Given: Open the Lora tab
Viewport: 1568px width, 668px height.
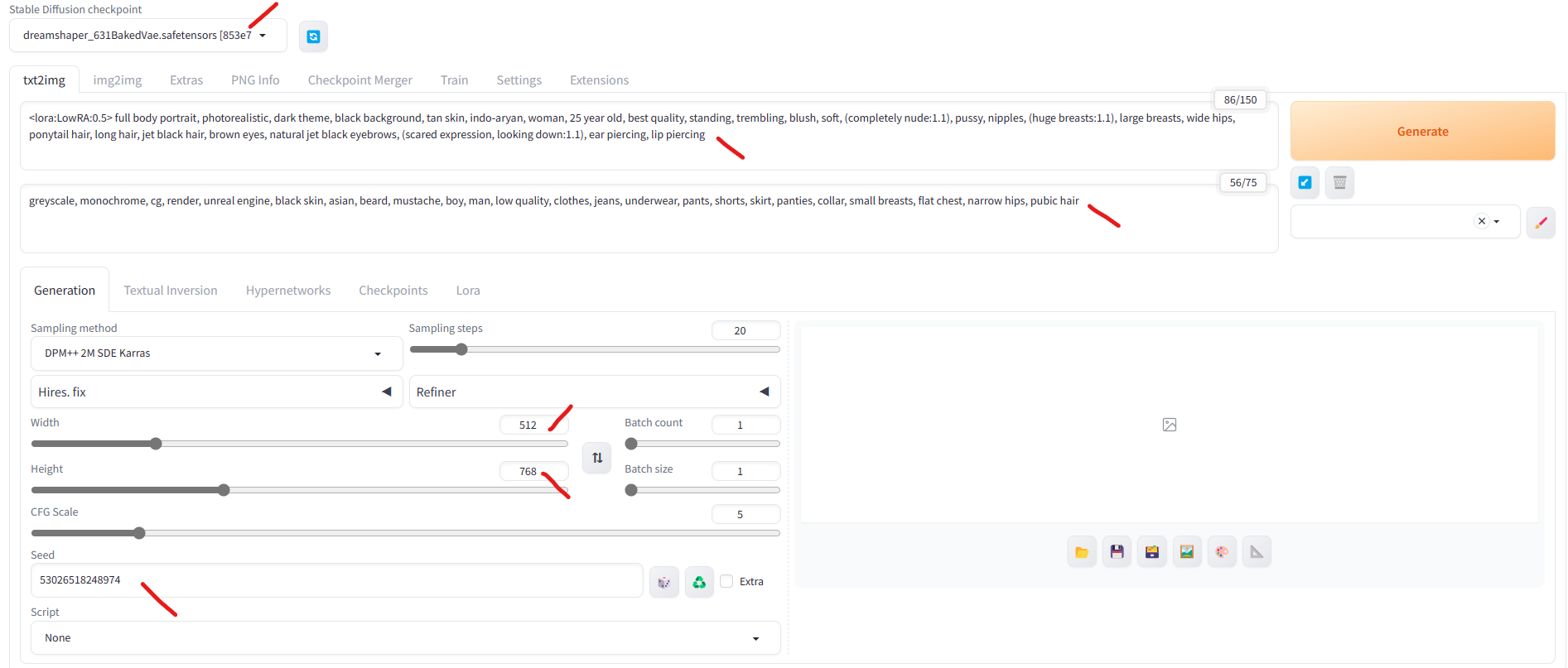Looking at the screenshot, I should 467,291.
